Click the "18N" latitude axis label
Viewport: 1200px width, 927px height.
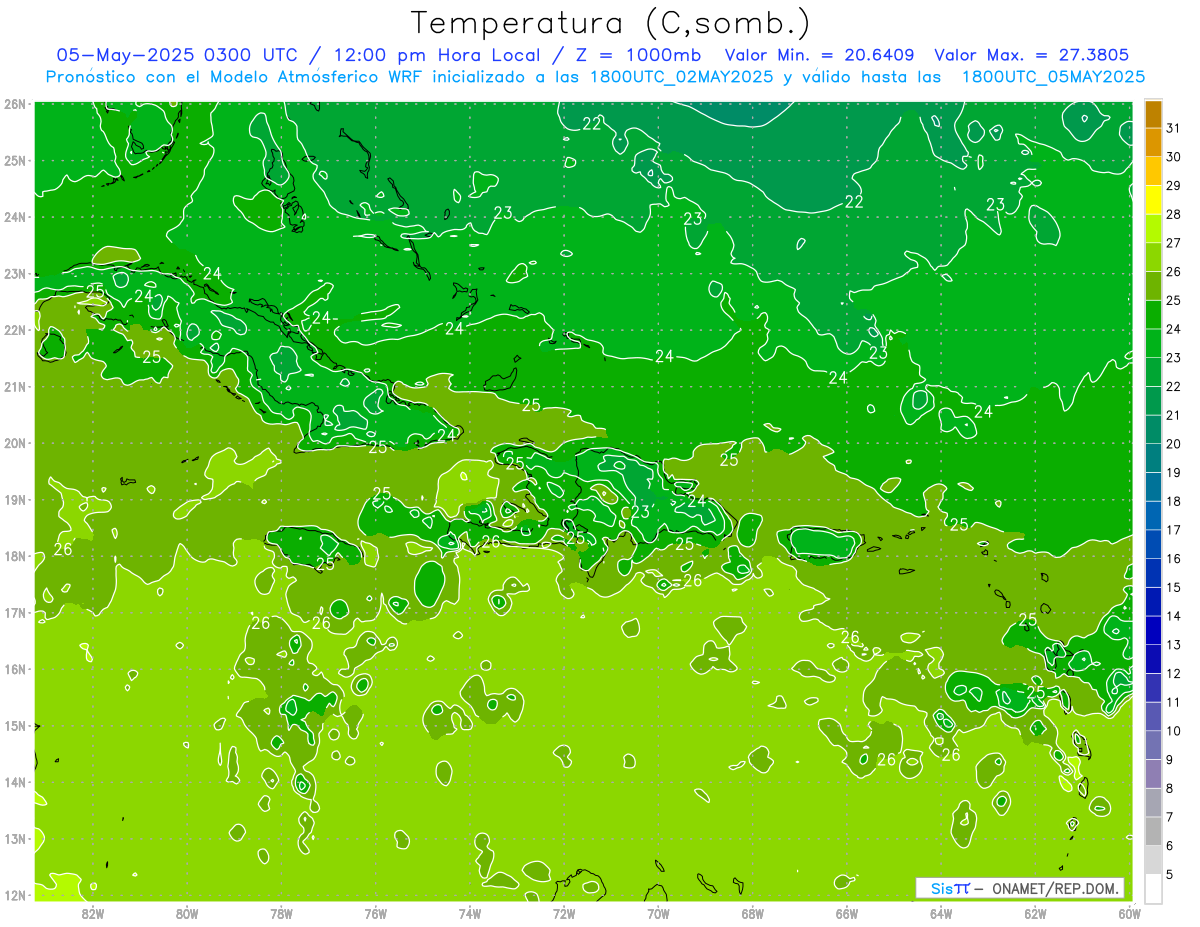coord(15,556)
